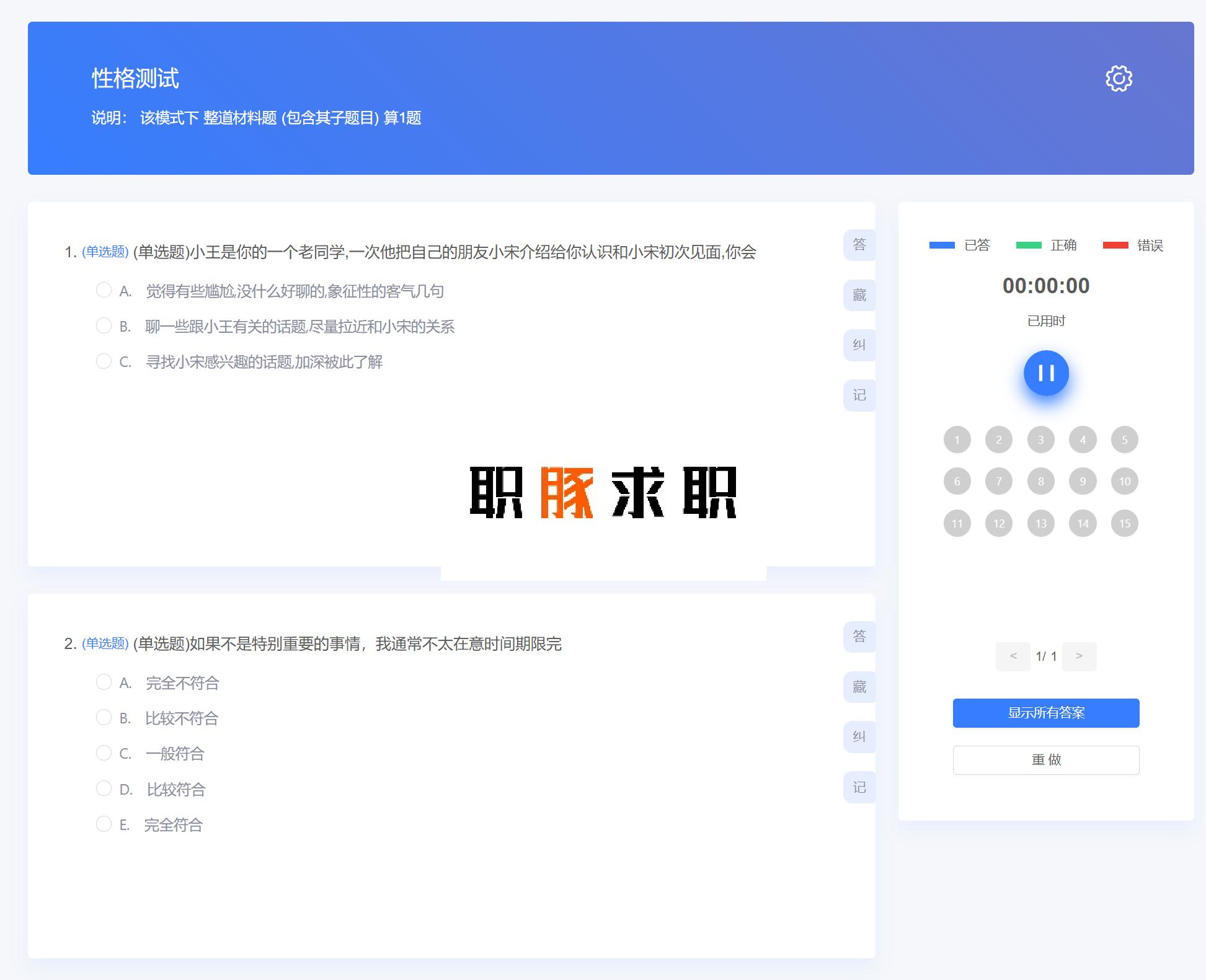This screenshot has width=1206, height=980.
Task: Click the 已用时 label
Action: pyautogui.click(x=1046, y=321)
